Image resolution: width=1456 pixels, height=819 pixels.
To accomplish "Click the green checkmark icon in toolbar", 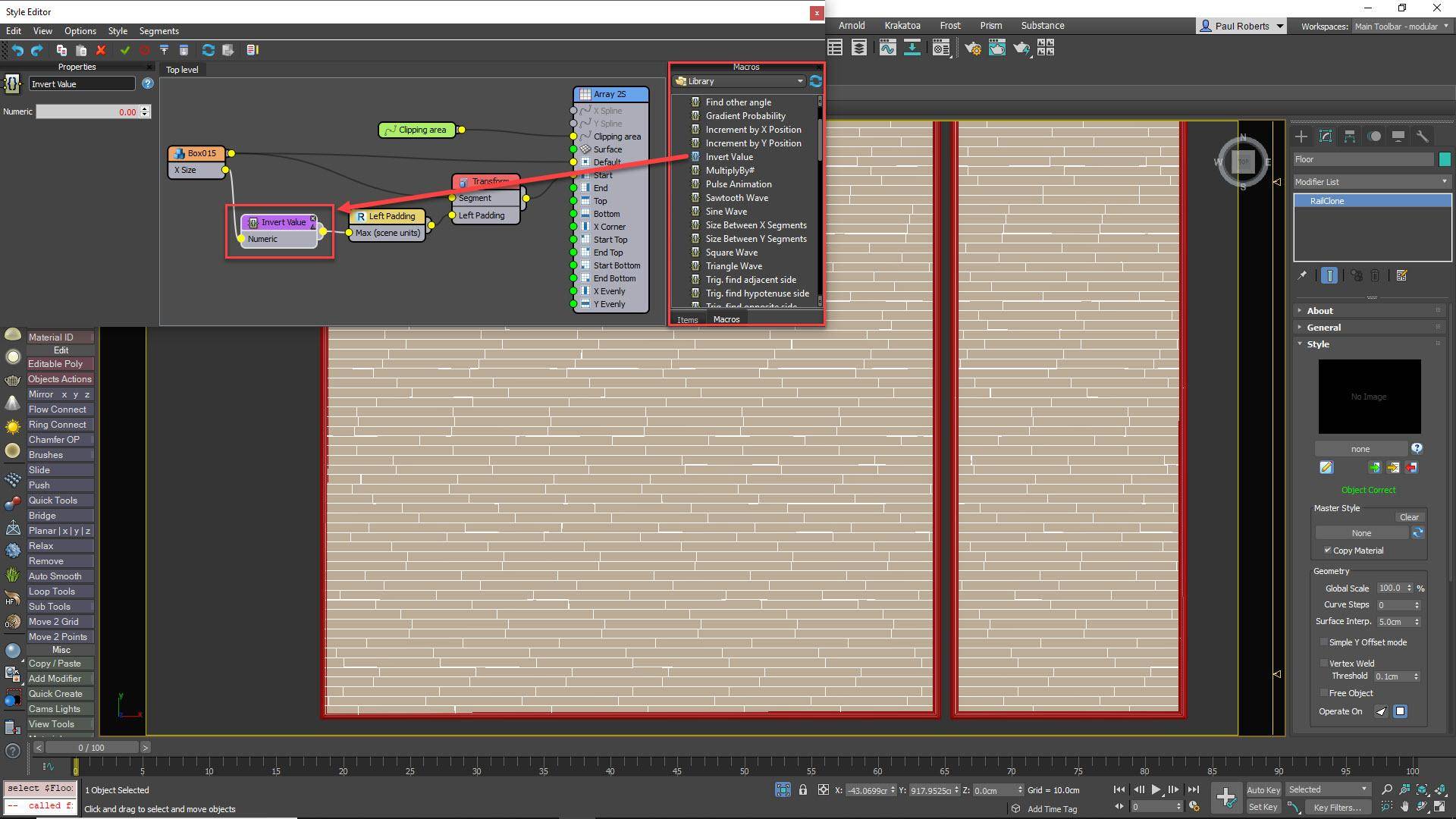I will pos(125,50).
